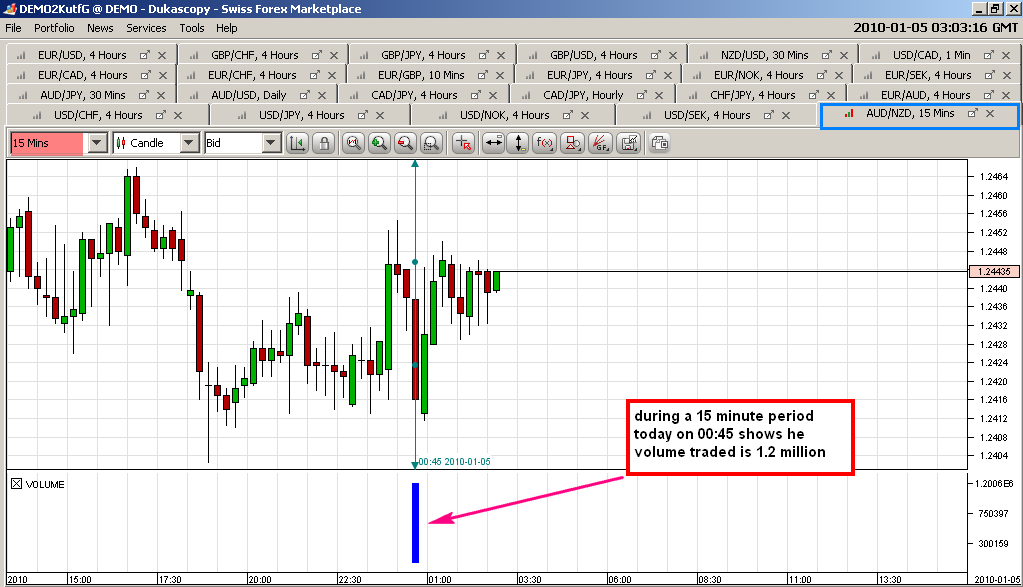
Task: Open the f(x) indicators tool
Action: click(x=546, y=143)
